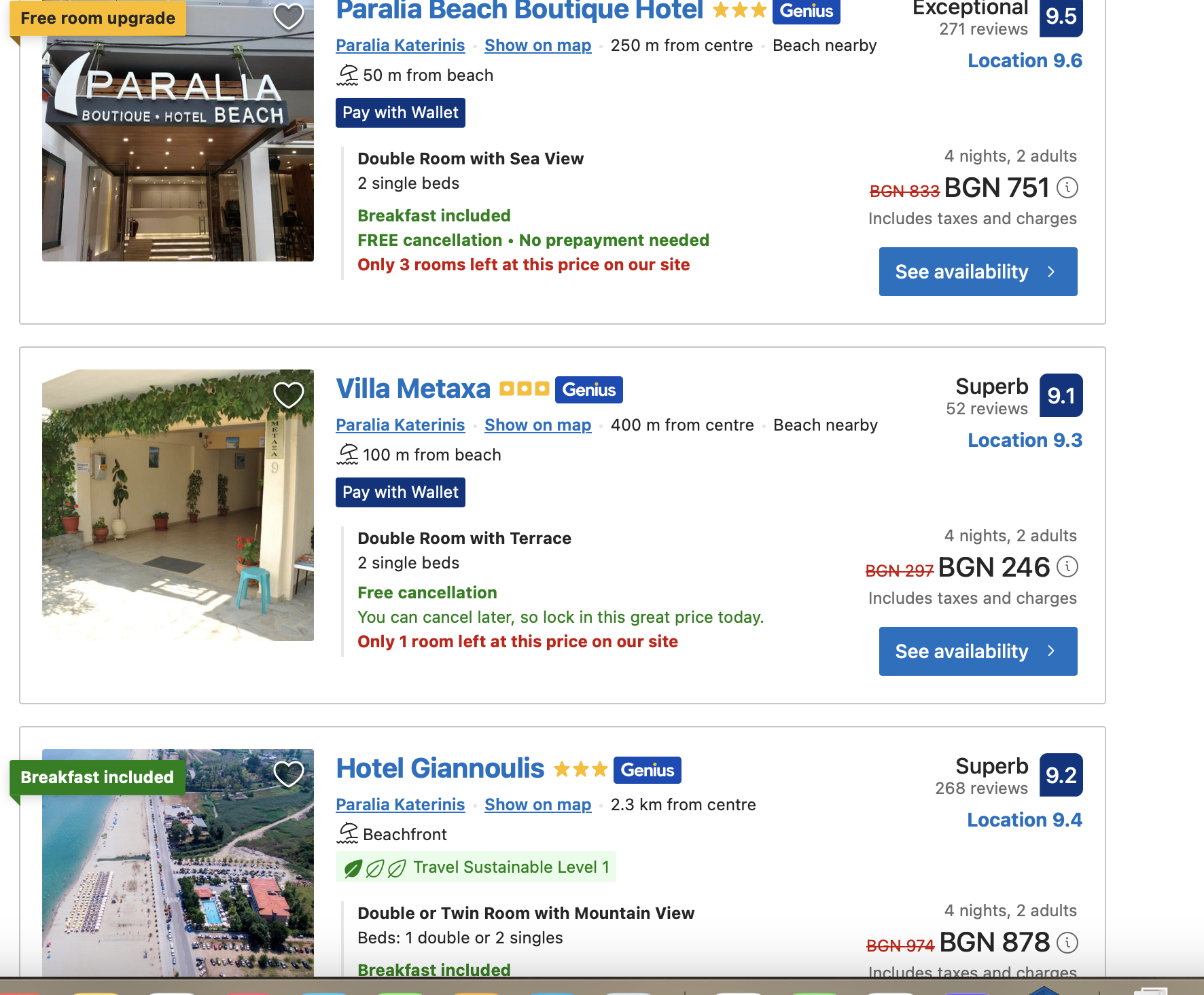Image resolution: width=1204 pixels, height=995 pixels.
Task: Show Hotel Giannoulis on map
Action: click(538, 805)
